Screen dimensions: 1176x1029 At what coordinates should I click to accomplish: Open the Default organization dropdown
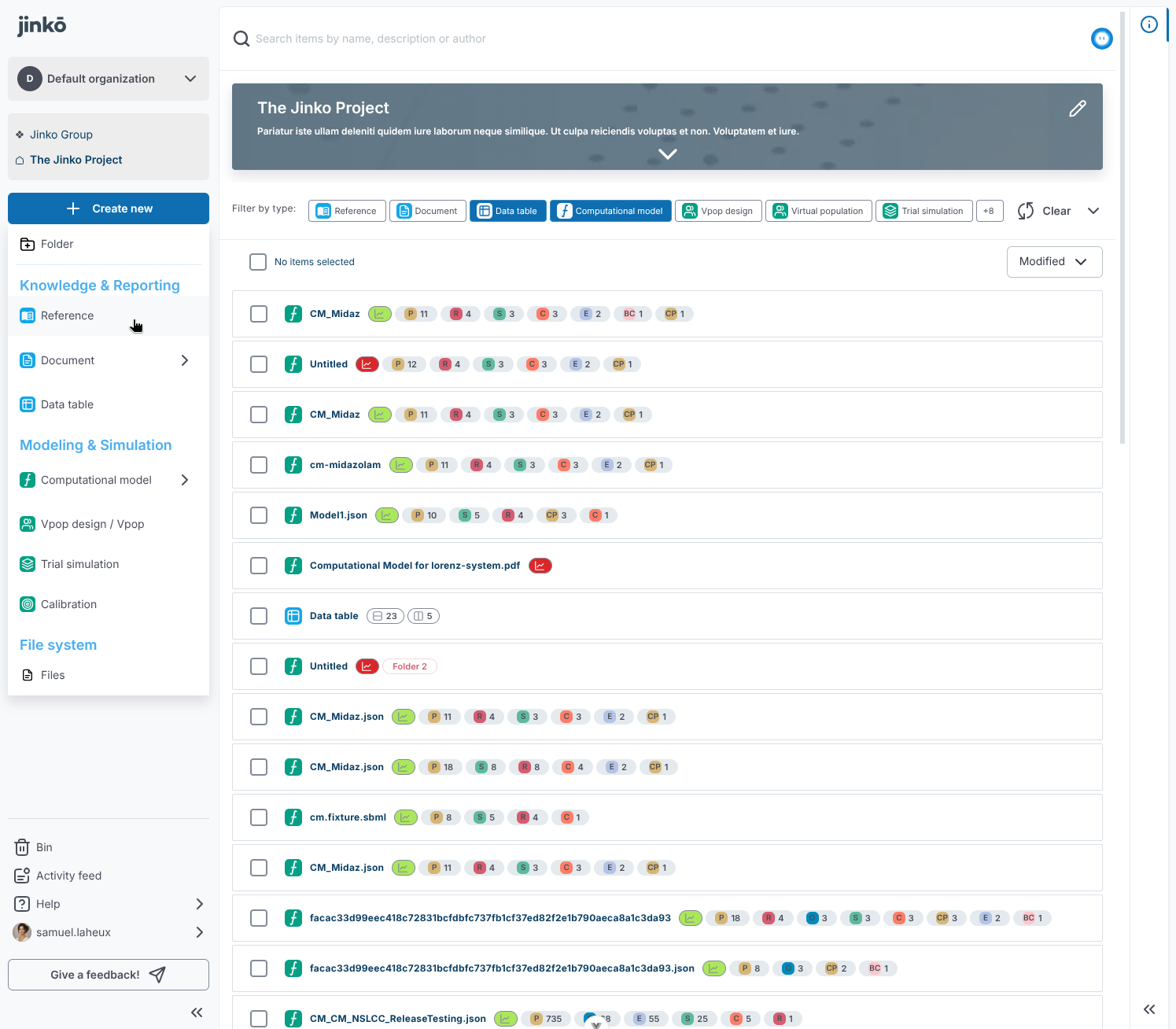point(109,79)
